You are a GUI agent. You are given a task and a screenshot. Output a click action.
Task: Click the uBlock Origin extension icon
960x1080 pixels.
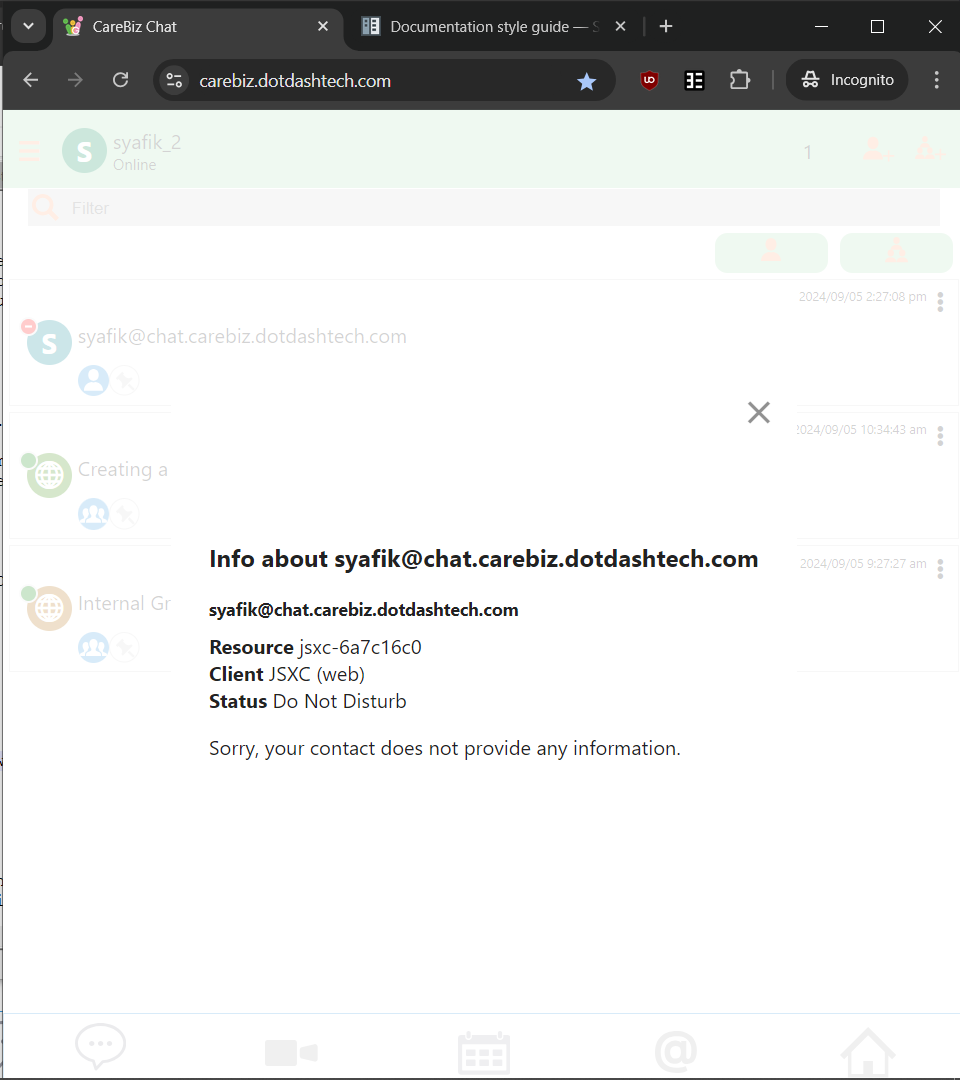coord(650,80)
